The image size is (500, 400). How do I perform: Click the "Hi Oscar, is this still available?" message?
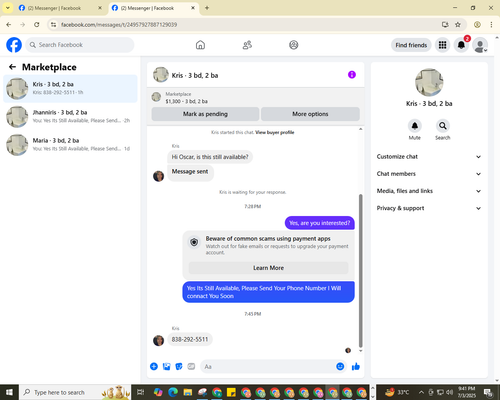pos(210,157)
